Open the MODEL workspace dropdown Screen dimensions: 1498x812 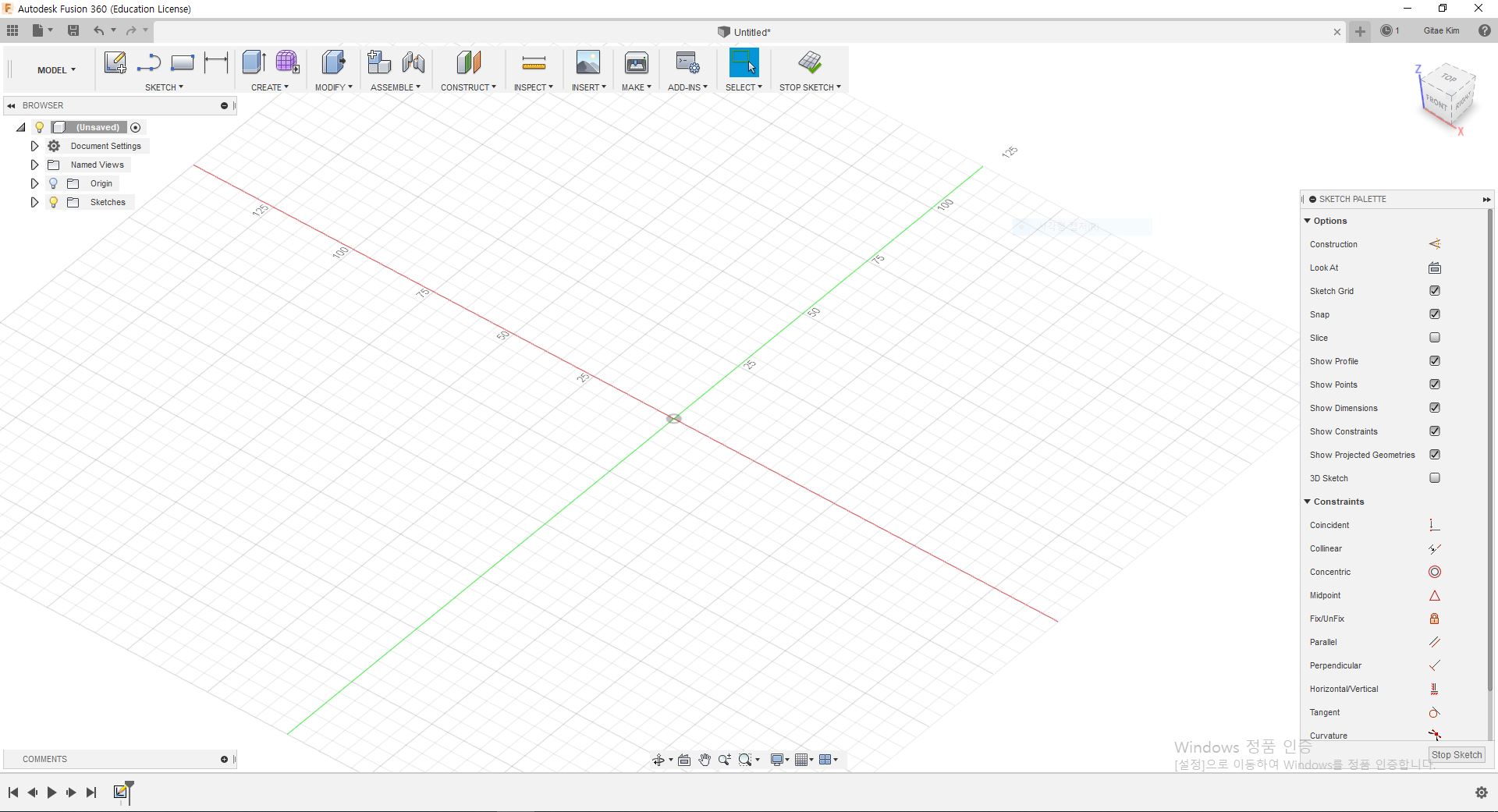pyautogui.click(x=56, y=70)
